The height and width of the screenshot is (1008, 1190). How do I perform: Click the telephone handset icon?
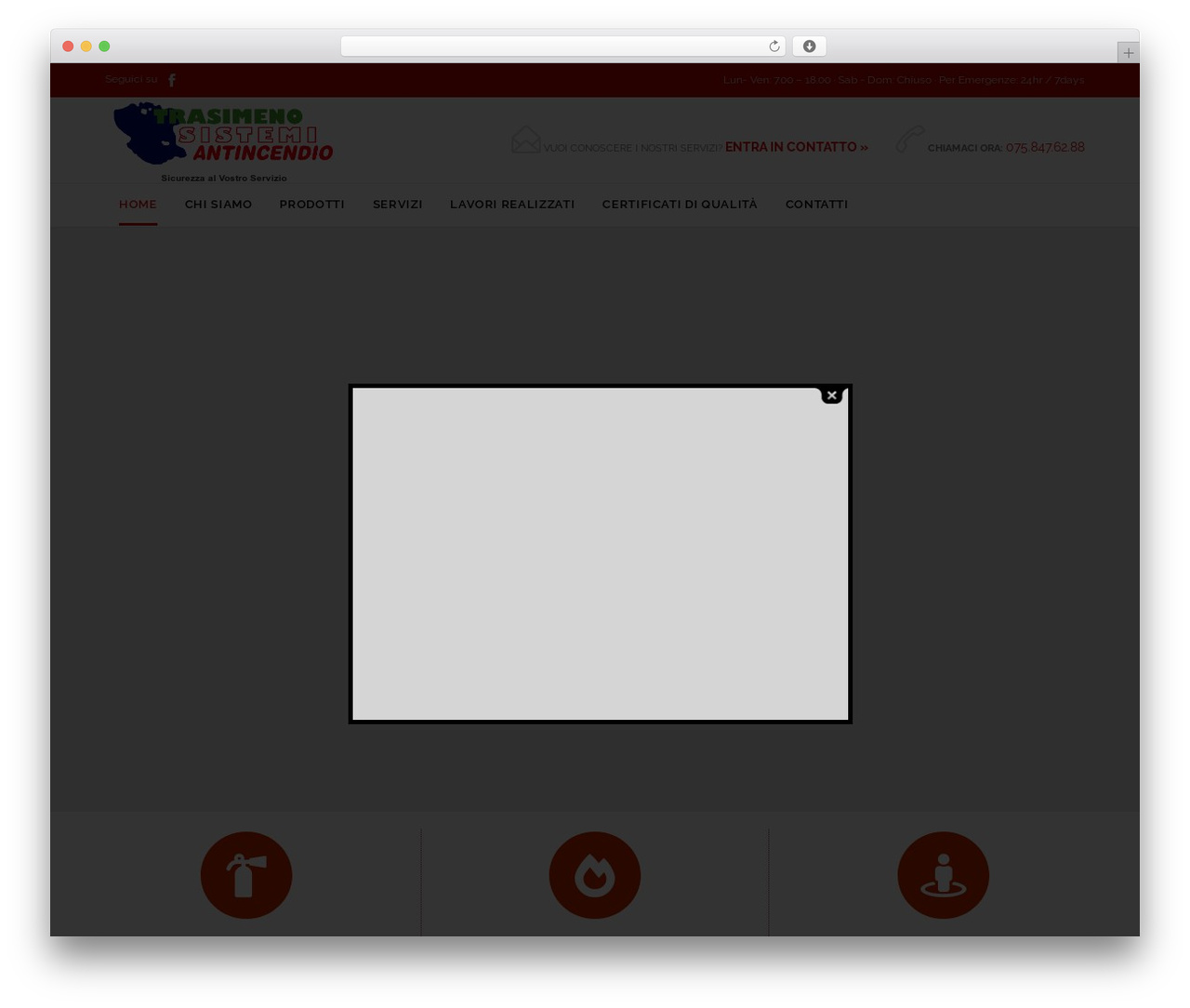(909, 139)
